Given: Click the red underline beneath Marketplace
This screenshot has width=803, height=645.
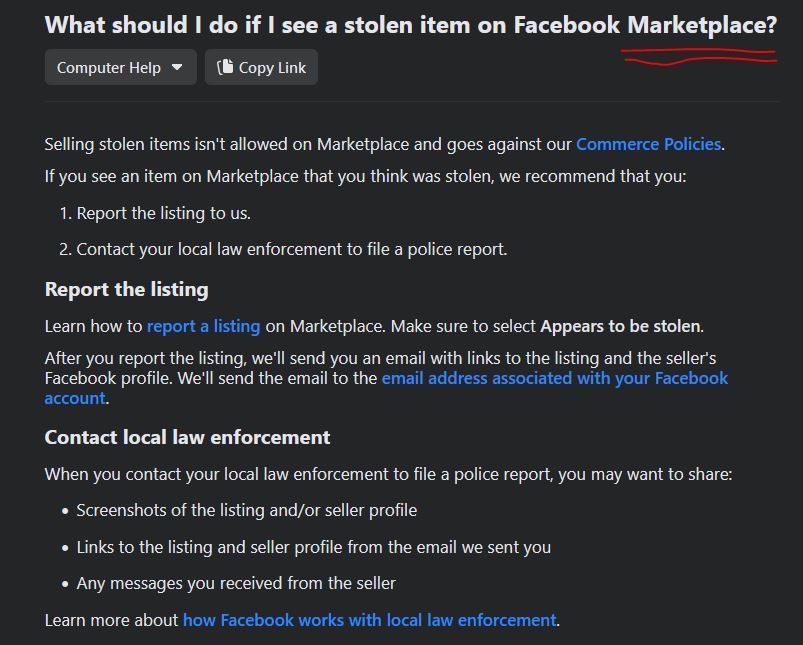Looking at the screenshot, I should click(x=700, y=56).
